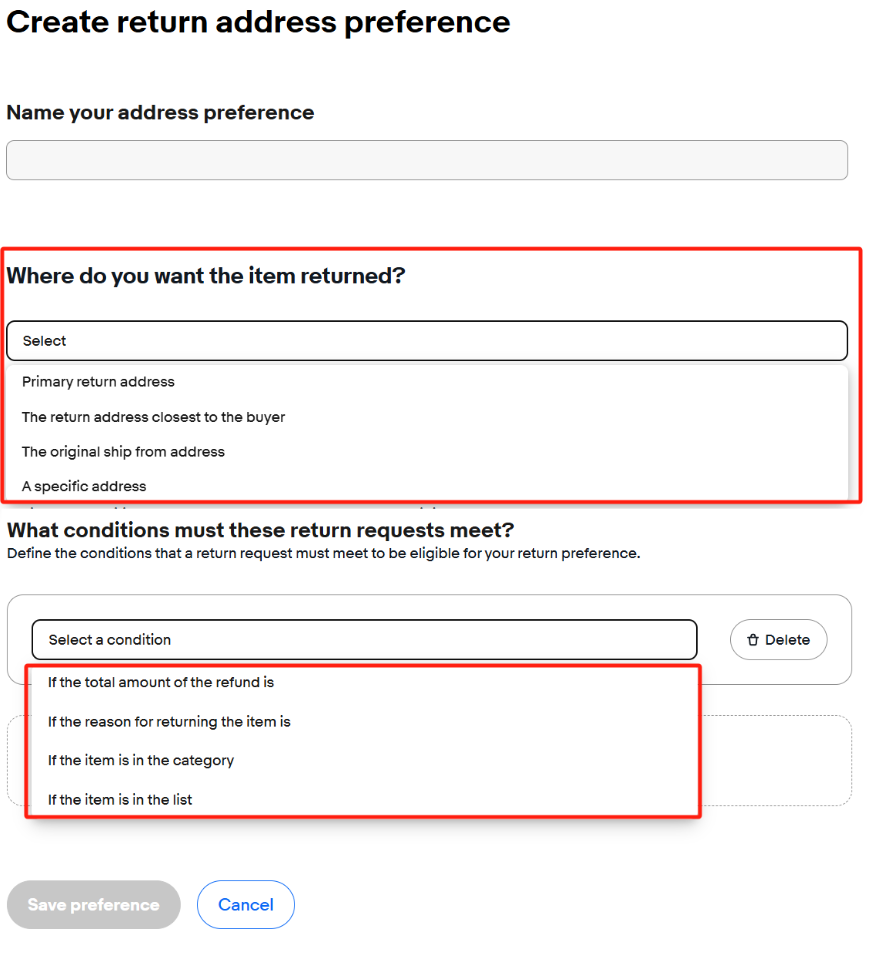This screenshot has height=955, width=890.
Task: Click the Where do you want item returned heading
Action: tap(206, 276)
